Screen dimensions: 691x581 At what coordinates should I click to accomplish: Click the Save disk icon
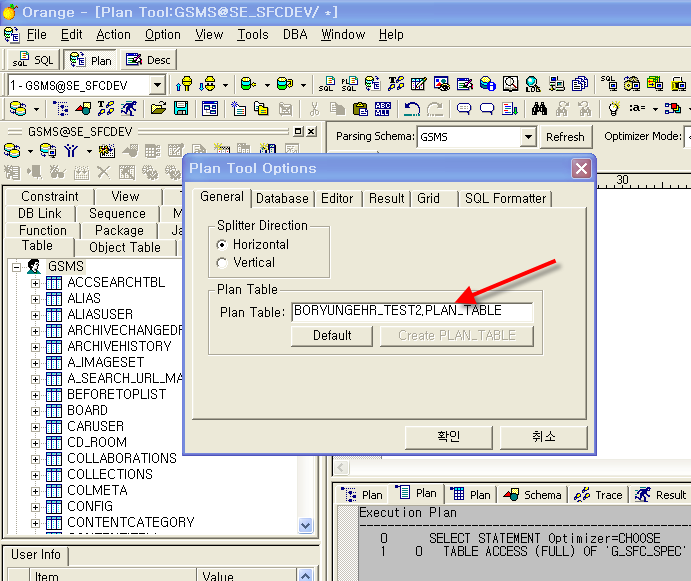(x=181, y=108)
